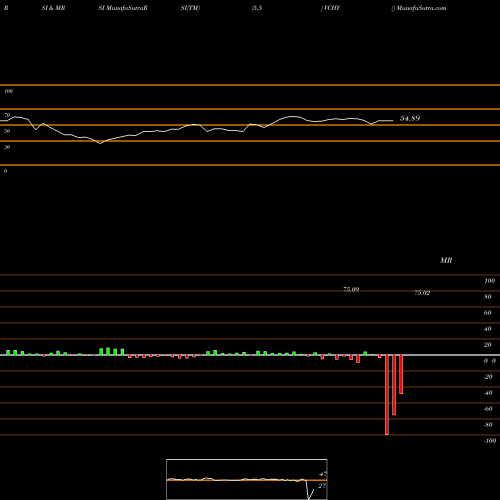
Task: Select the tallest green bar in the early cluster
Action: (108, 351)
